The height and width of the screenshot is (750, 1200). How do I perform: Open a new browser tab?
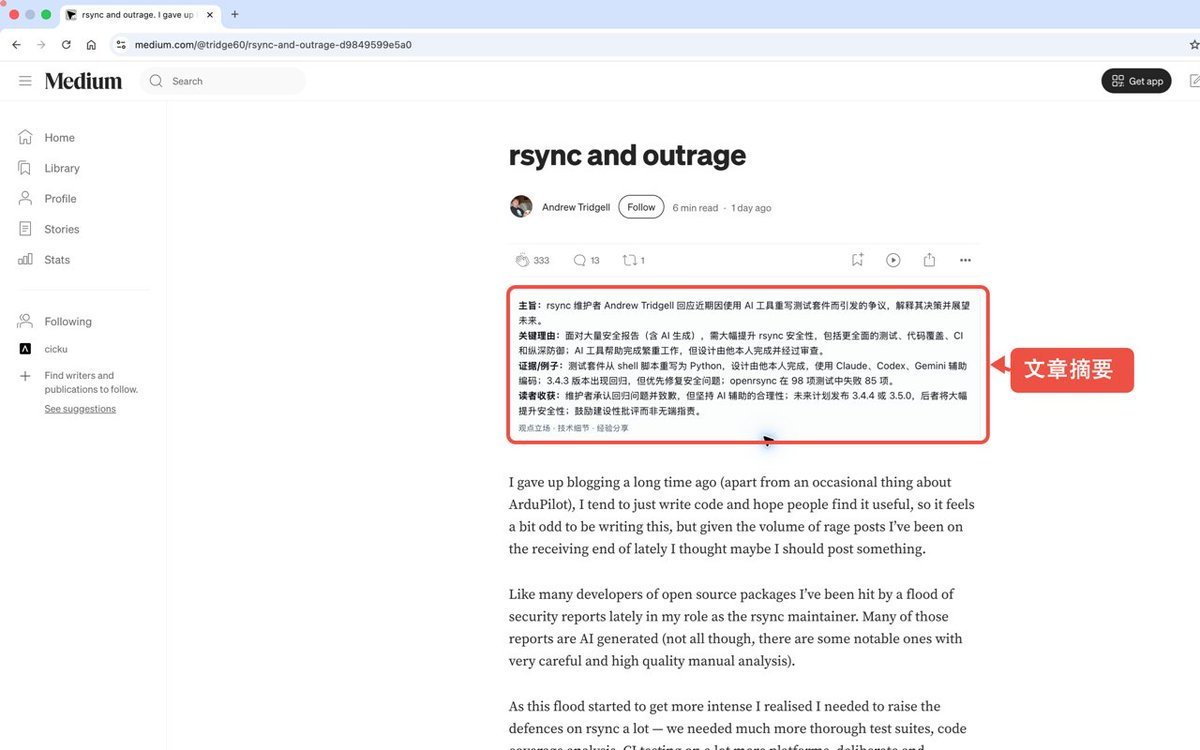coord(235,15)
